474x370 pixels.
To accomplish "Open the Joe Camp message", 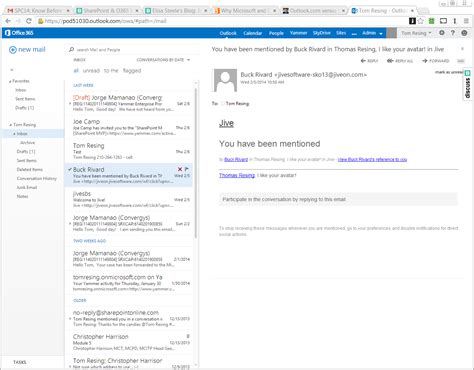I will (x=129, y=127).
